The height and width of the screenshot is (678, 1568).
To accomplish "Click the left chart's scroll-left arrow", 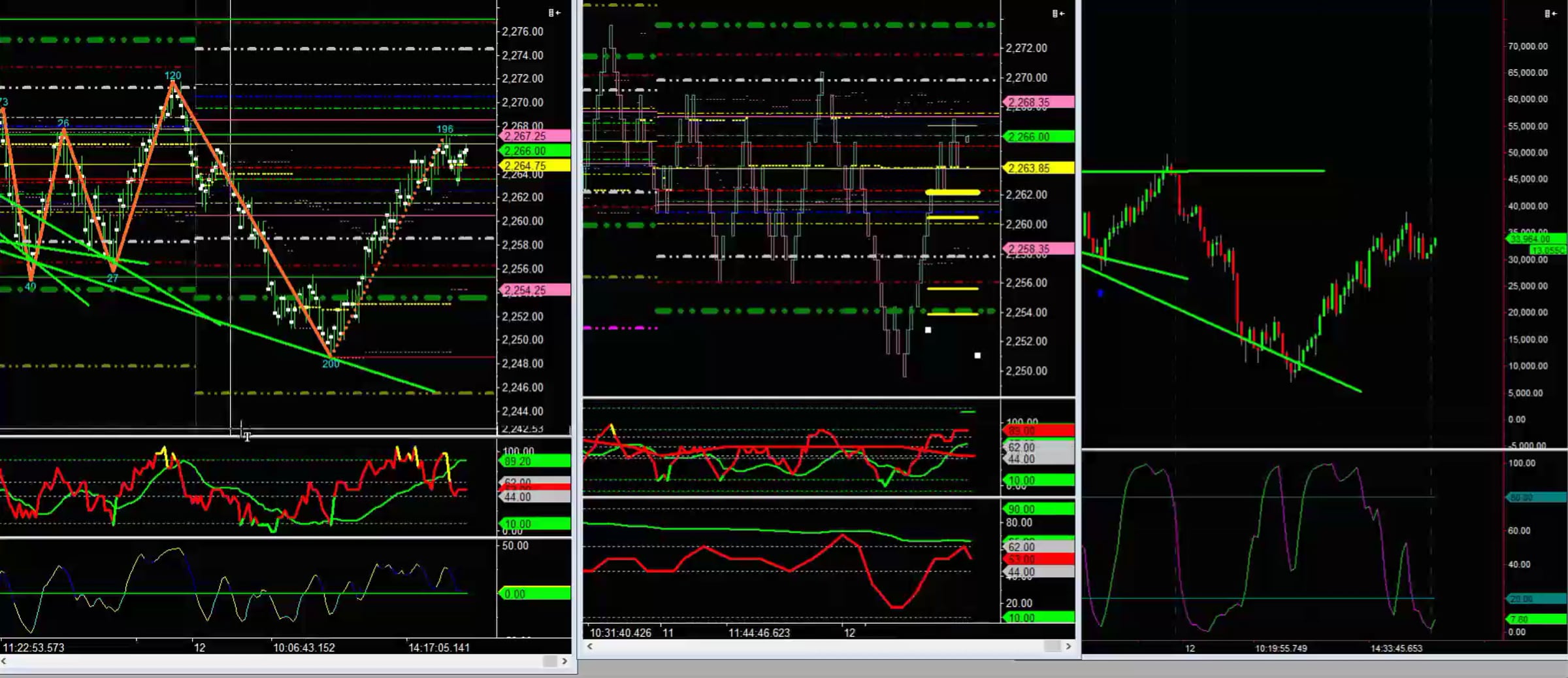I will [x=4, y=661].
